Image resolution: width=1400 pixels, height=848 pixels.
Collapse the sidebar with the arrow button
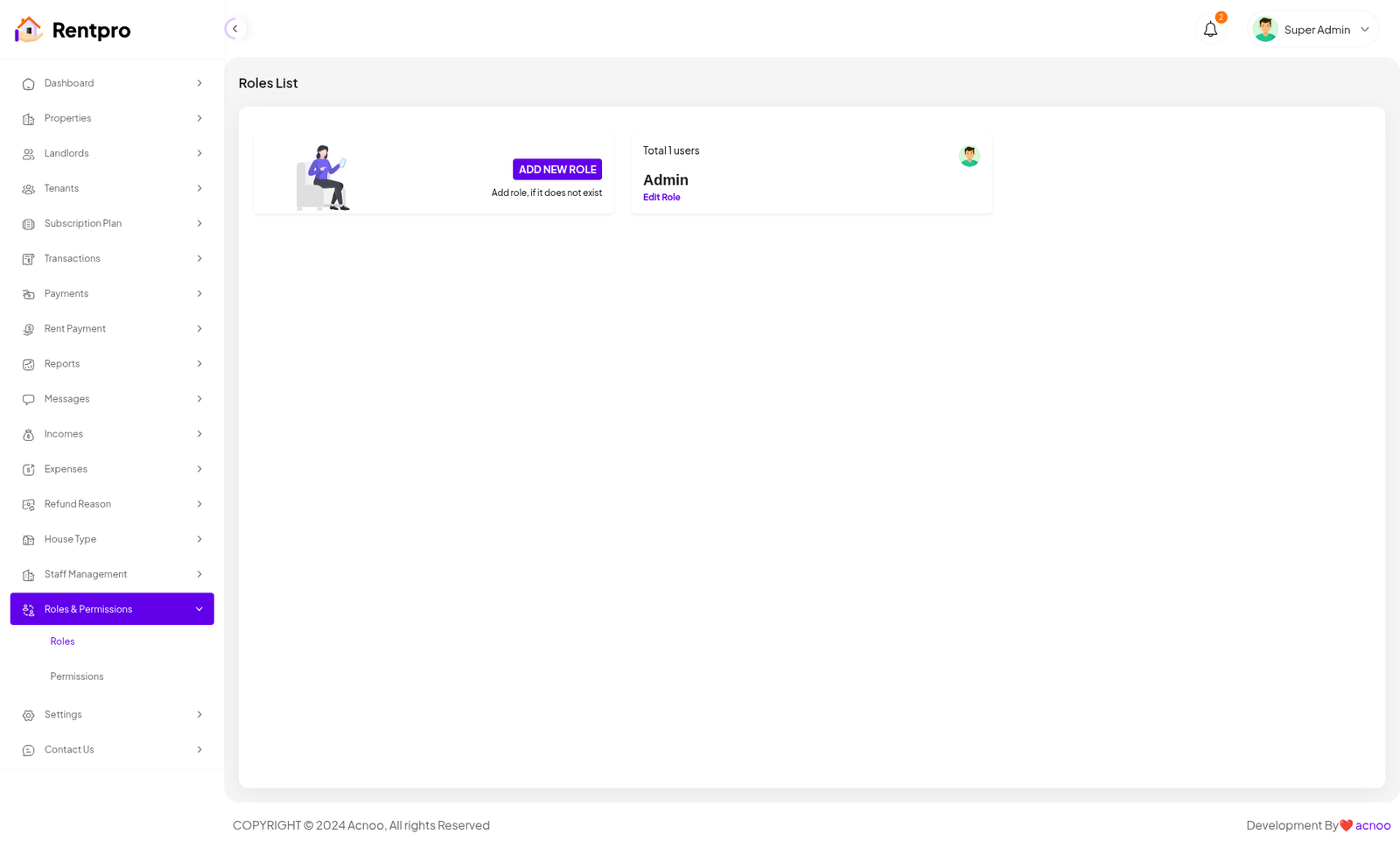234,29
